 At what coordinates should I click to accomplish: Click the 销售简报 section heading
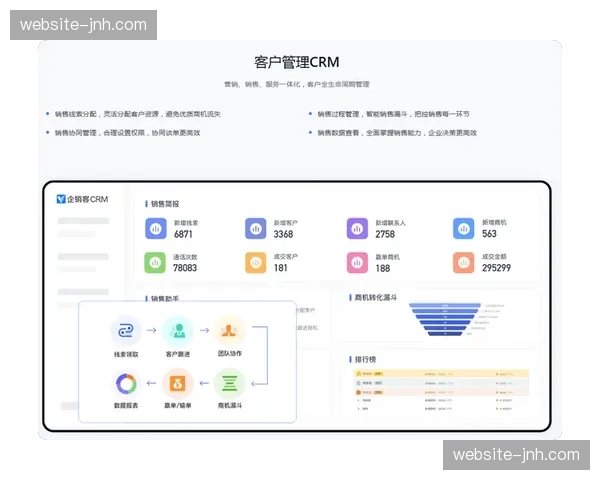pos(165,204)
